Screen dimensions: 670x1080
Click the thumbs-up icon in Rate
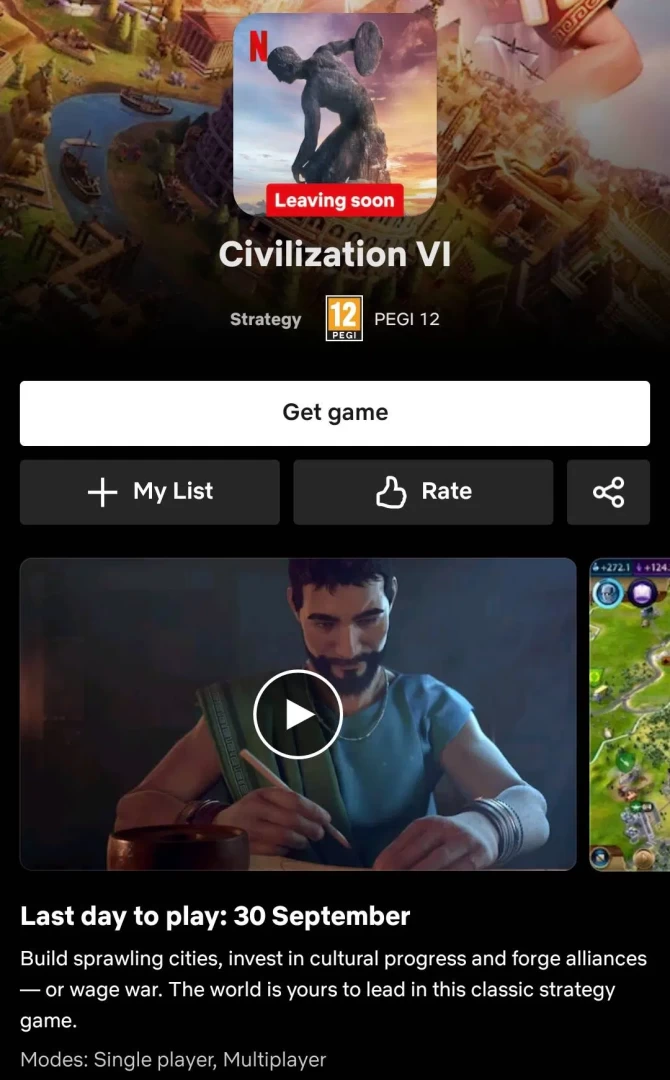[x=390, y=492]
